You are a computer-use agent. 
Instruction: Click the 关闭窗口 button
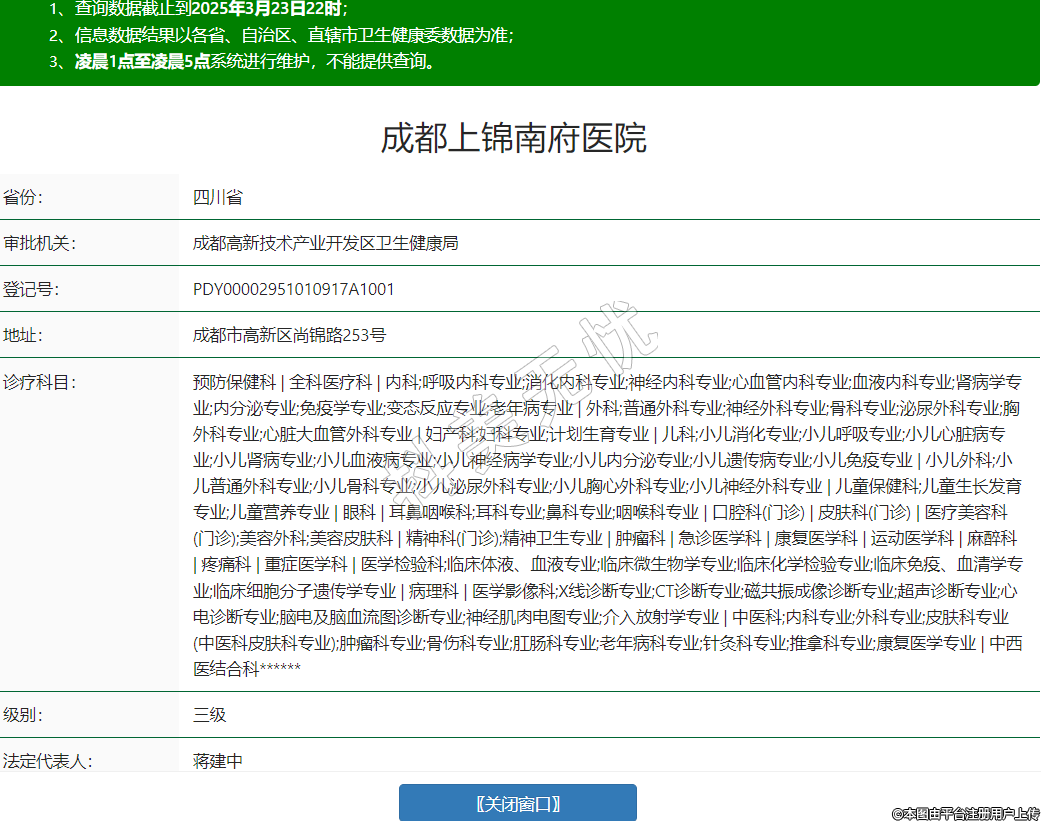tap(517, 803)
